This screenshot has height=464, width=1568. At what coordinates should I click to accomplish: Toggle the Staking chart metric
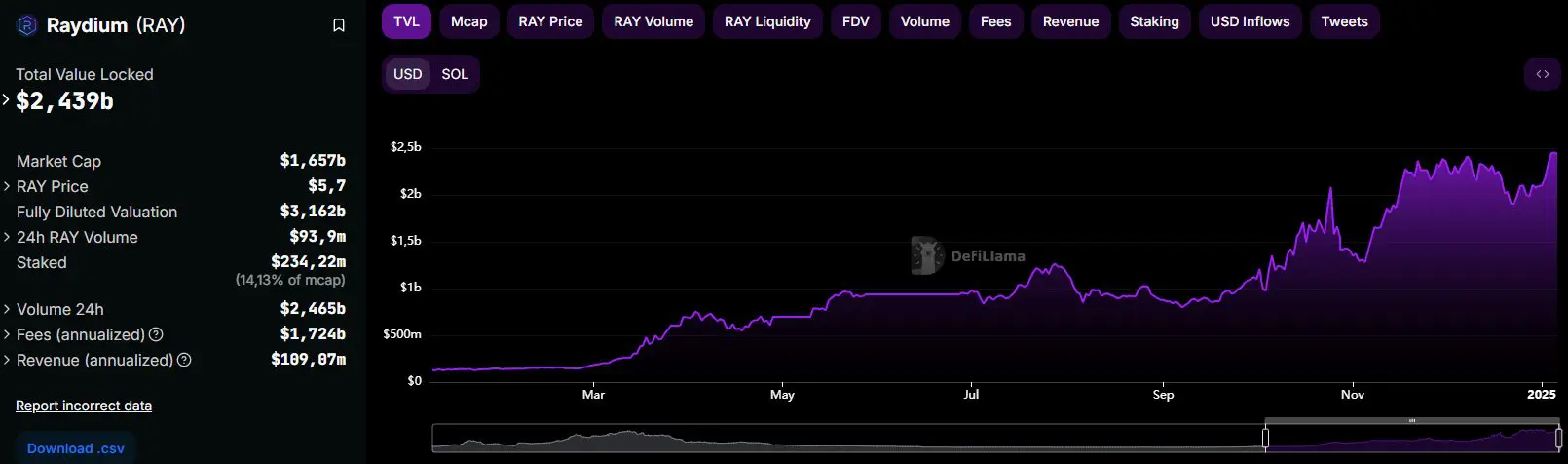point(1154,21)
